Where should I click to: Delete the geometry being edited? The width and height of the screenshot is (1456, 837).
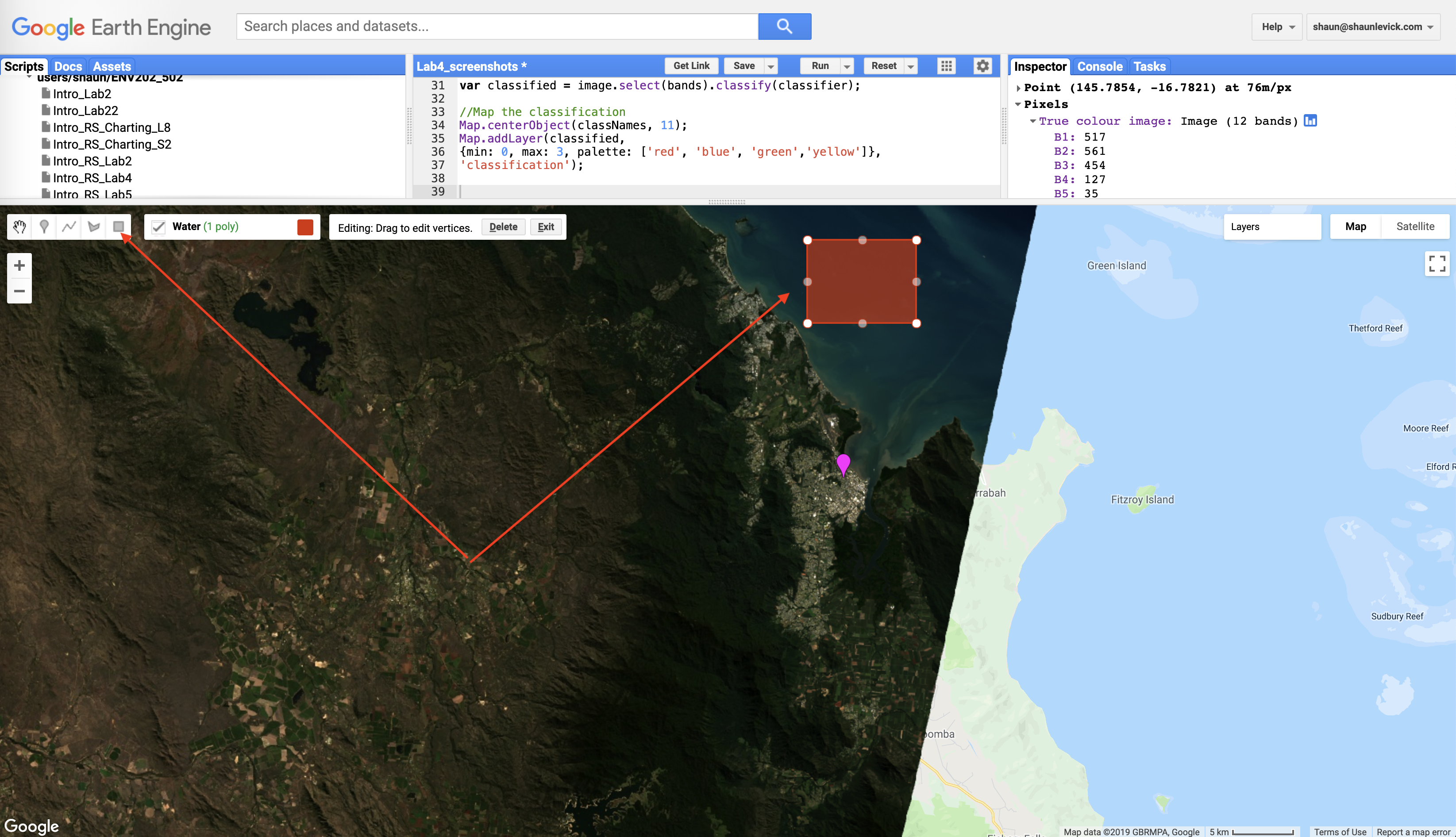tap(503, 227)
